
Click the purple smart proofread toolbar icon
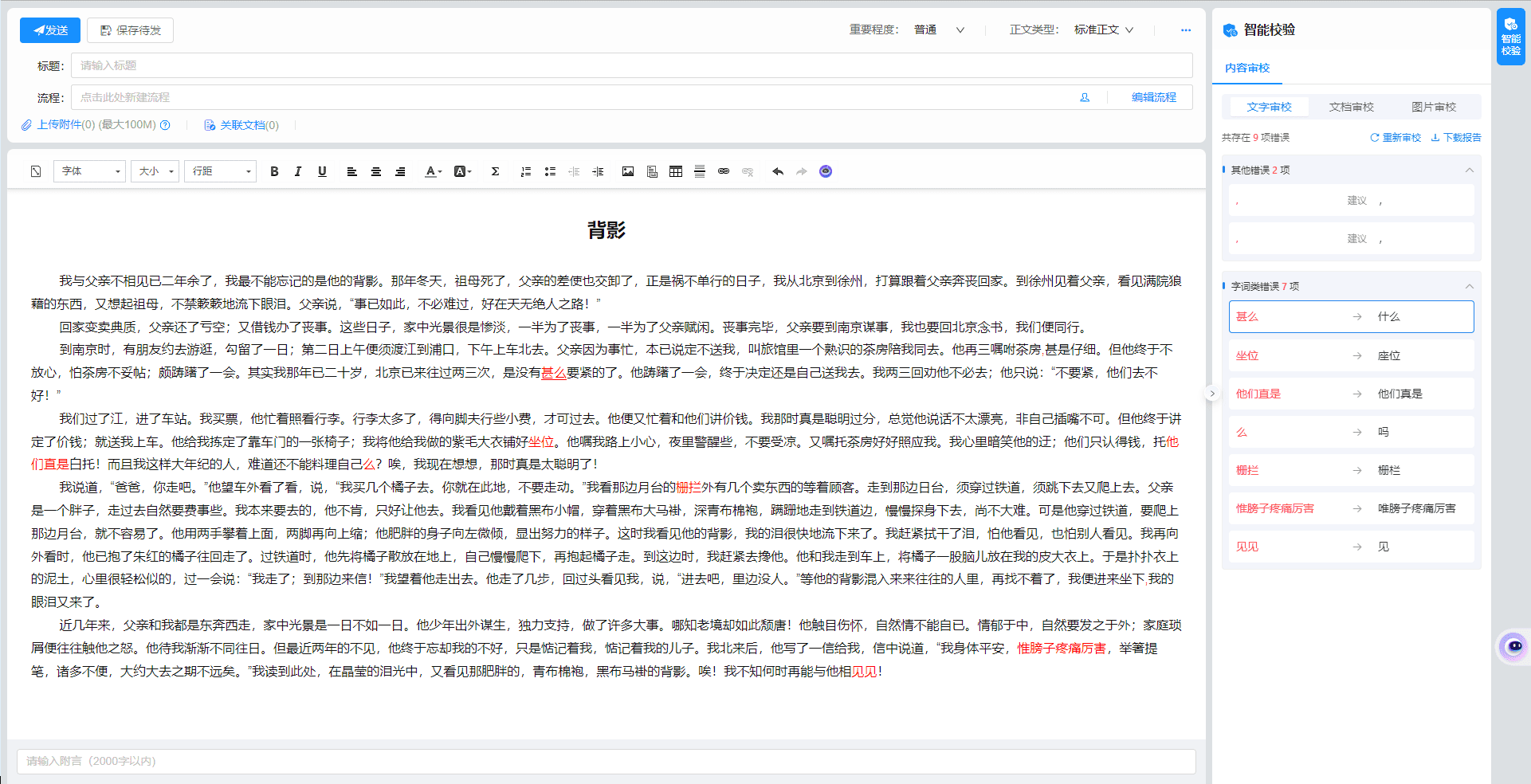point(826,171)
